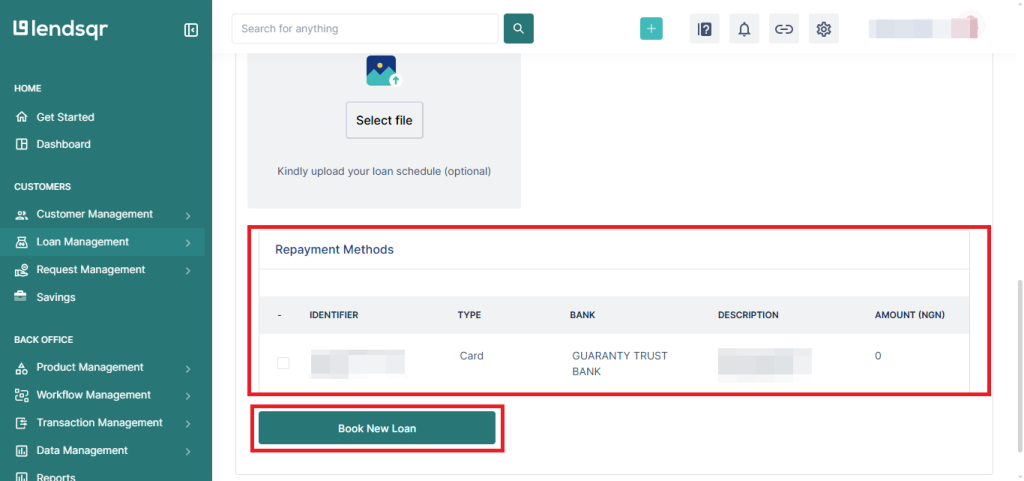The height and width of the screenshot is (481, 1024).
Task: Click the Reports icon in sidebar
Action: (22, 476)
